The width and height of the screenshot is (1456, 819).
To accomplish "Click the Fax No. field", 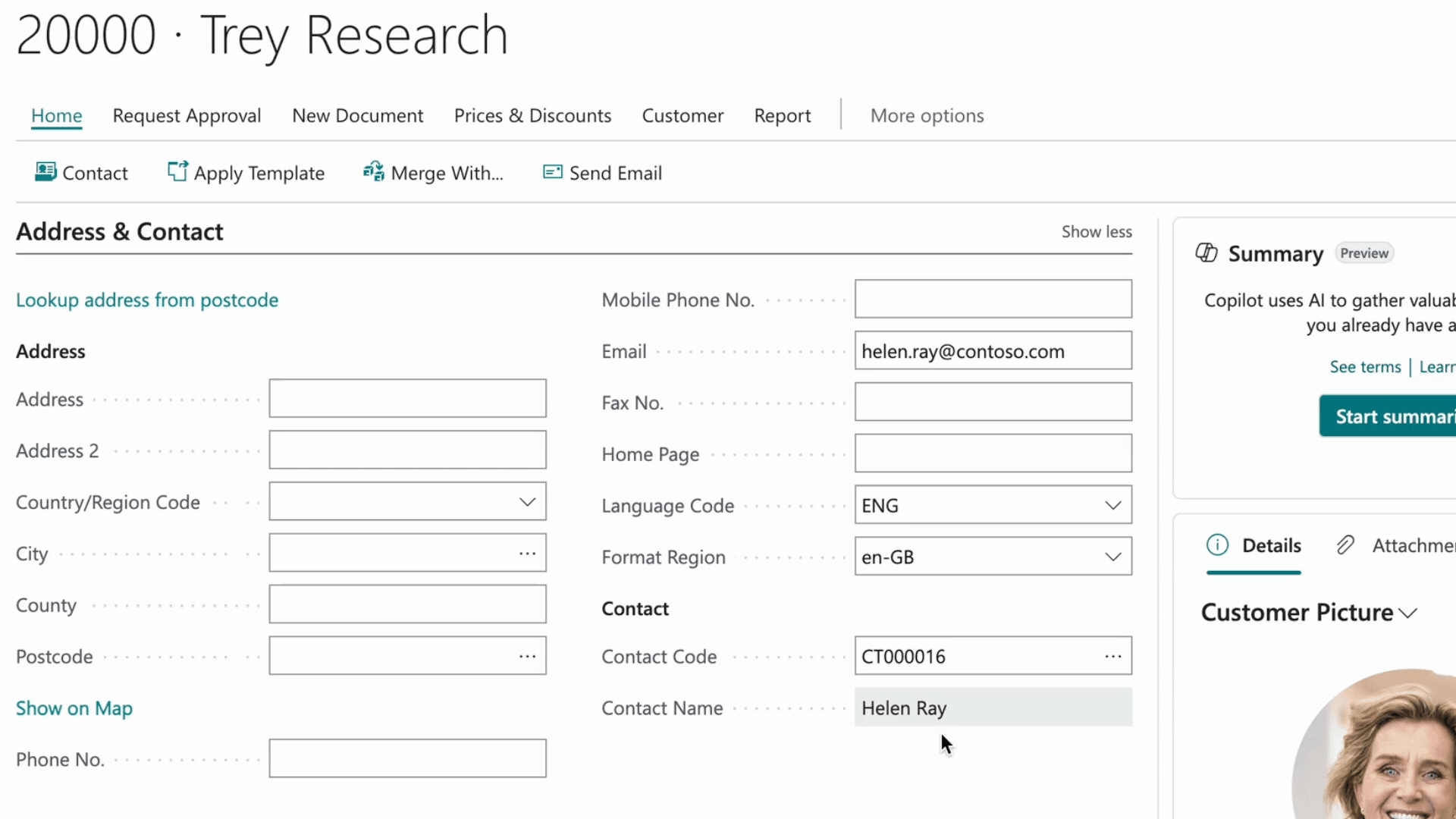I will point(993,402).
